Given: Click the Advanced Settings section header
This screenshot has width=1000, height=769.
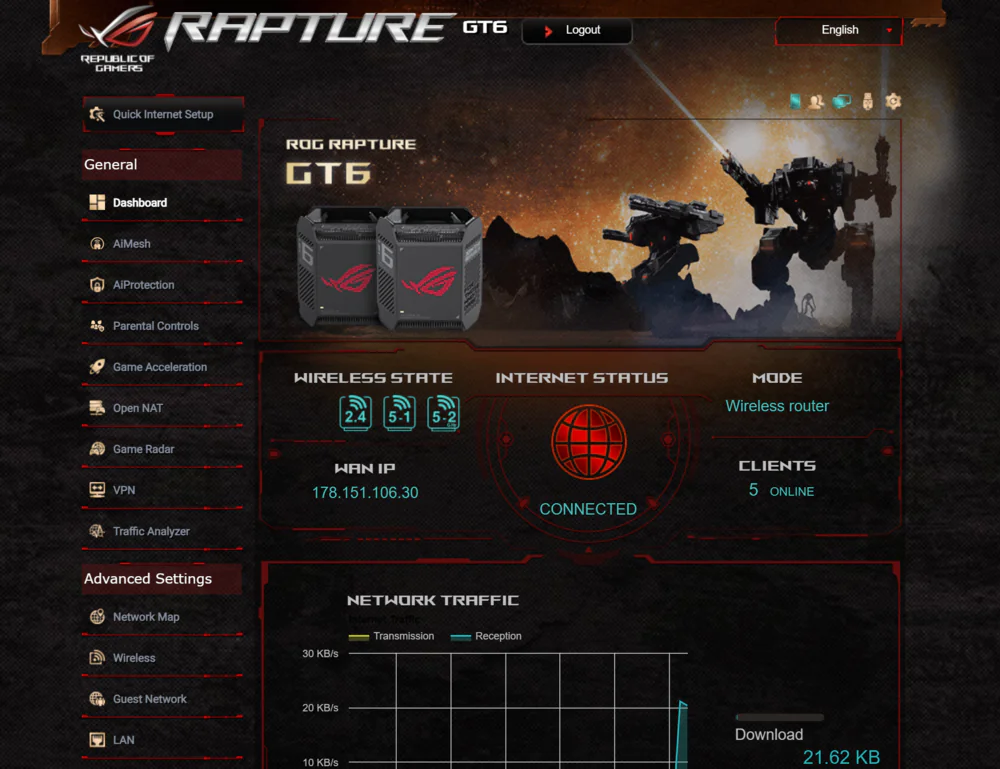Looking at the screenshot, I should click(162, 578).
